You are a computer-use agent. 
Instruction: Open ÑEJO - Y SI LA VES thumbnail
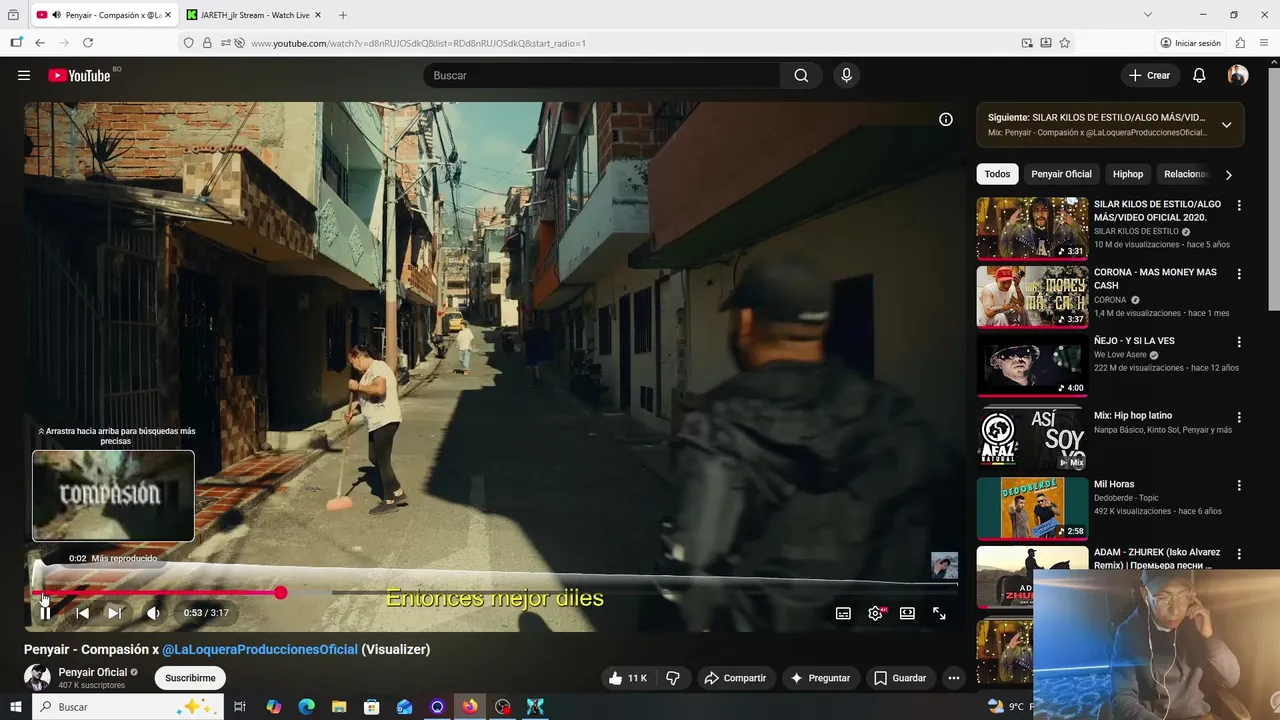point(1032,365)
